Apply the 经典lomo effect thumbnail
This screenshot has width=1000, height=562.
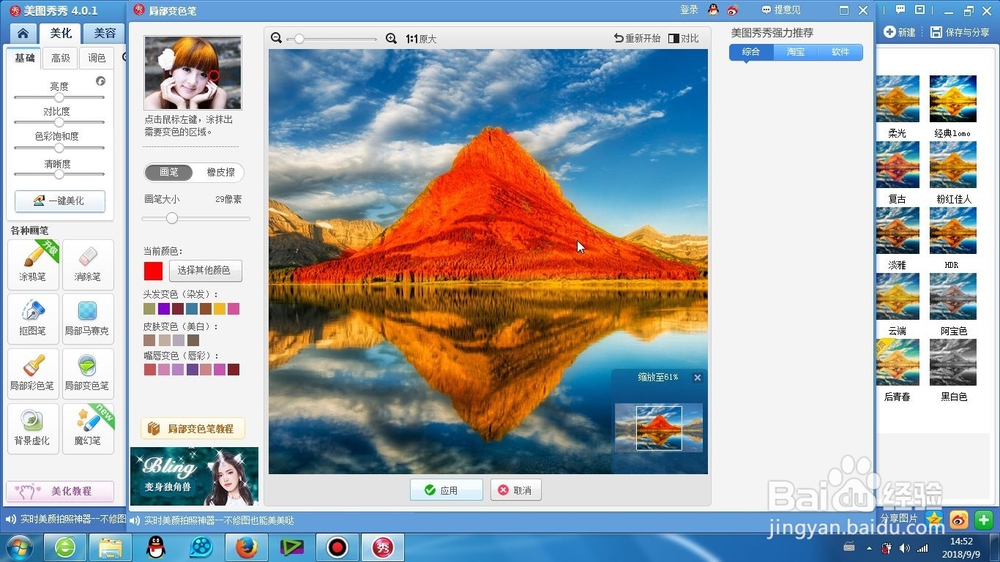coord(953,99)
